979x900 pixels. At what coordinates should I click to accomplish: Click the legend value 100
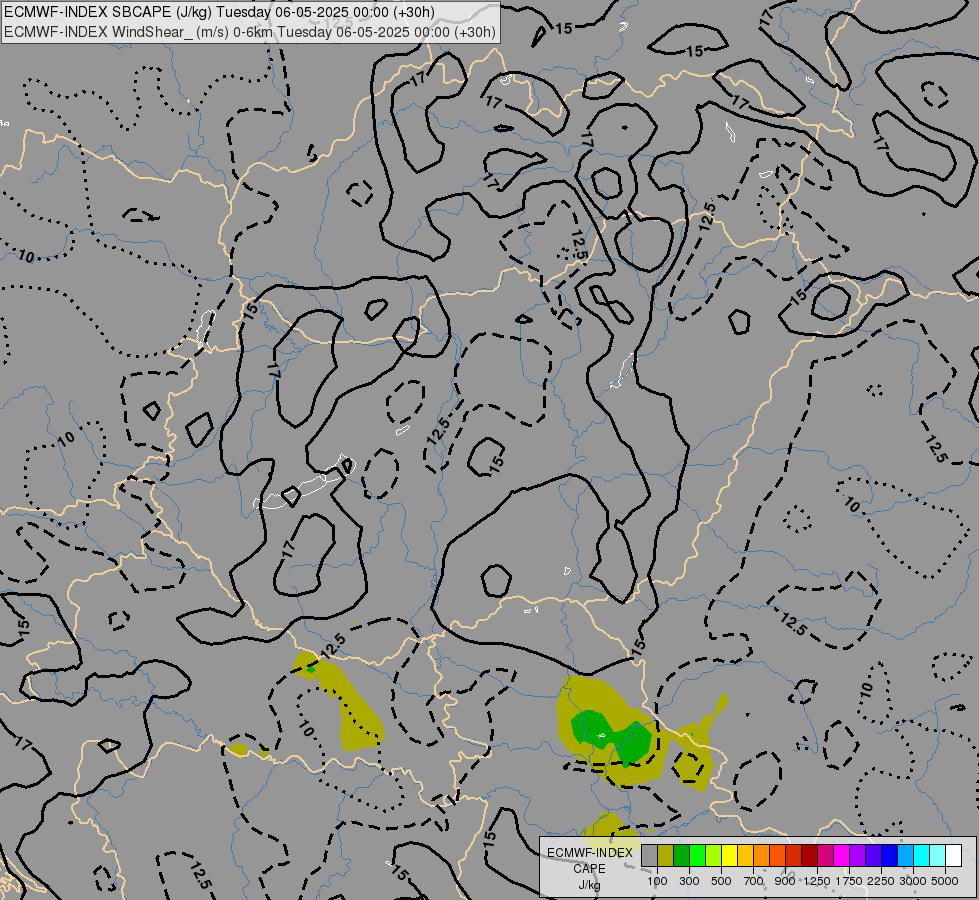[x=657, y=881]
